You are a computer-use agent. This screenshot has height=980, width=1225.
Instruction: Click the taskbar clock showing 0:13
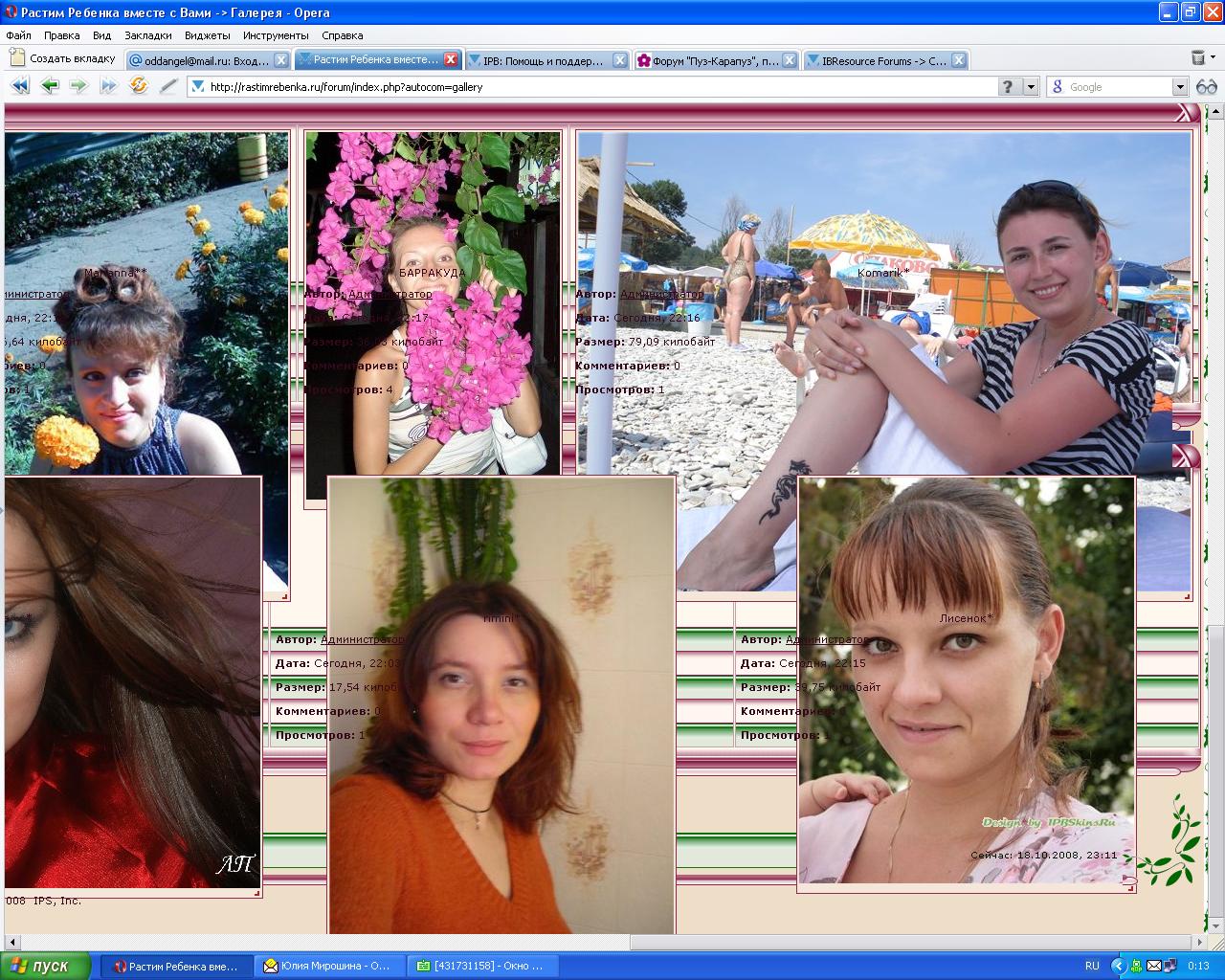point(1198,967)
